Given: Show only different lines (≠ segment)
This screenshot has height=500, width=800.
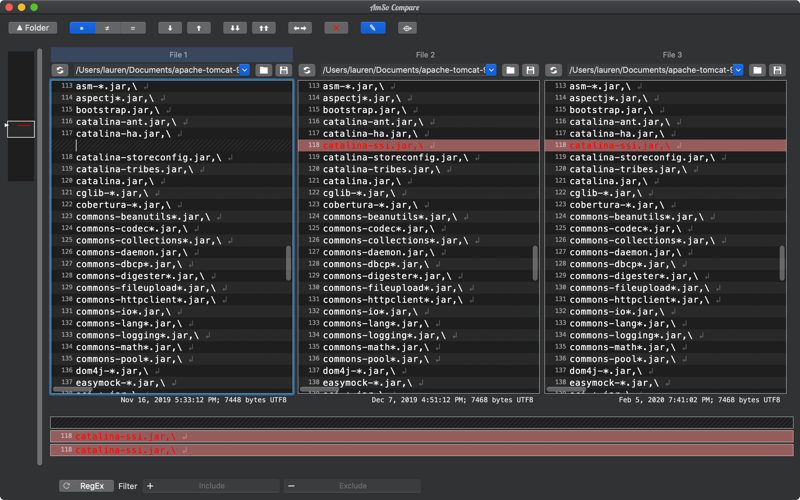Looking at the screenshot, I should click(108, 28).
